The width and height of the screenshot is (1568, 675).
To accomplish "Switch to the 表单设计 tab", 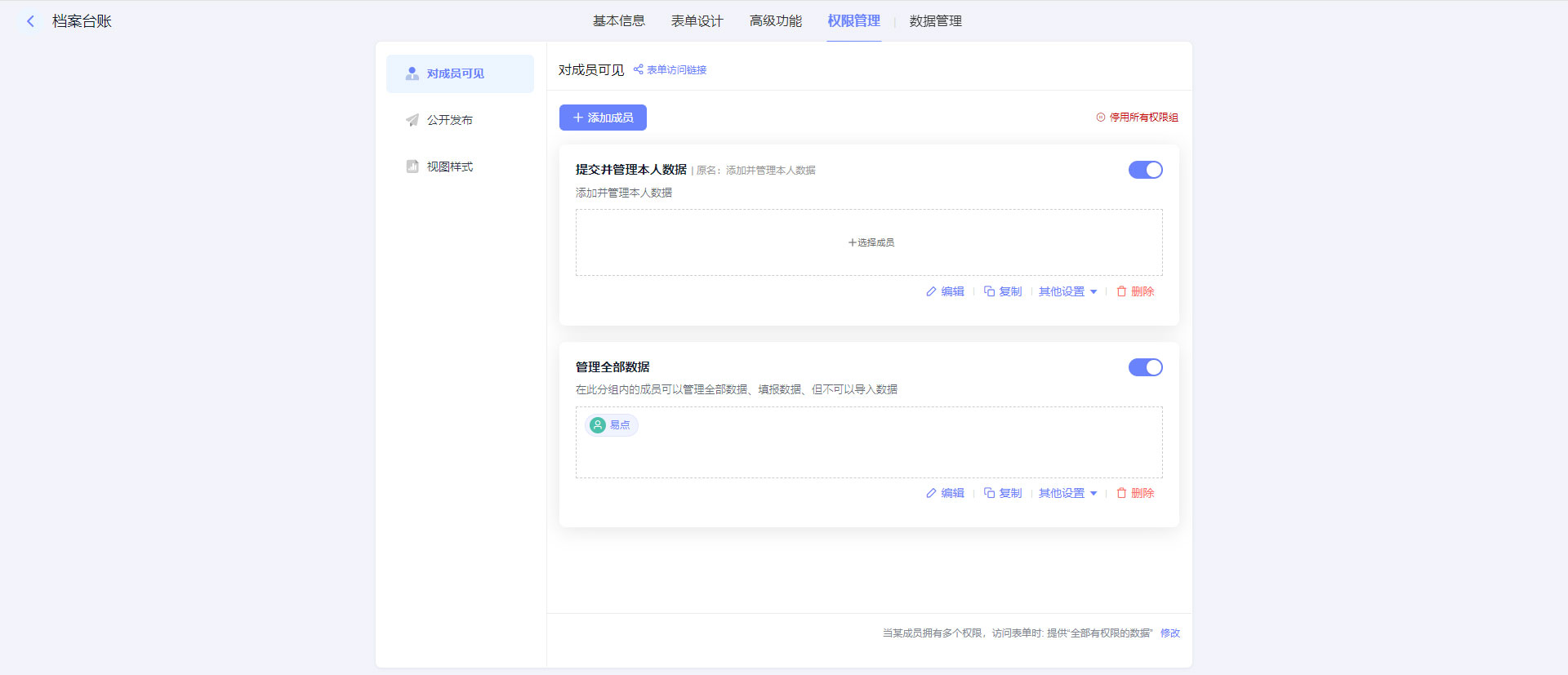I will pos(697,21).
